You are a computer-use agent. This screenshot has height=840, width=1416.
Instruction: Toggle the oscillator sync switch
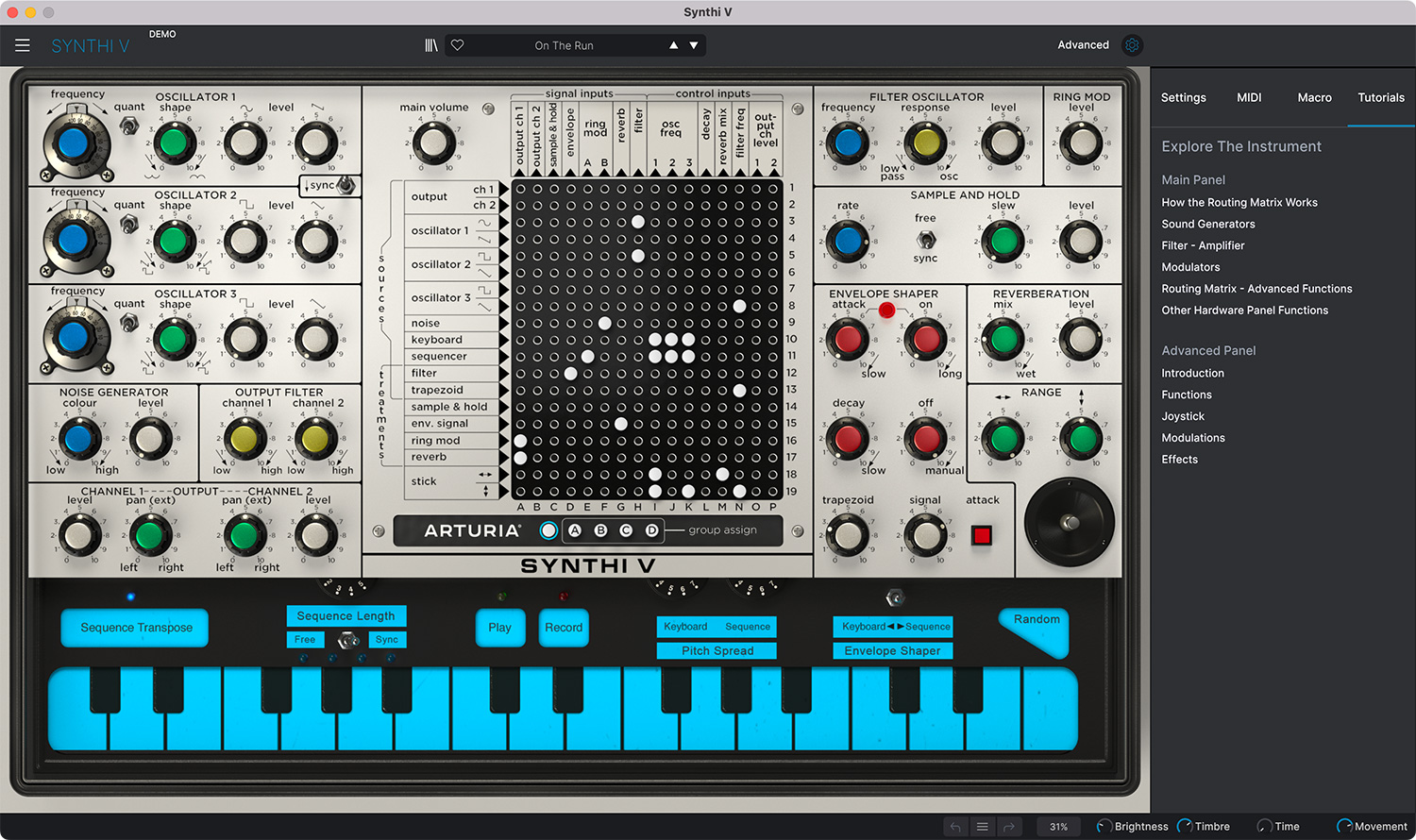coord(346,185)
